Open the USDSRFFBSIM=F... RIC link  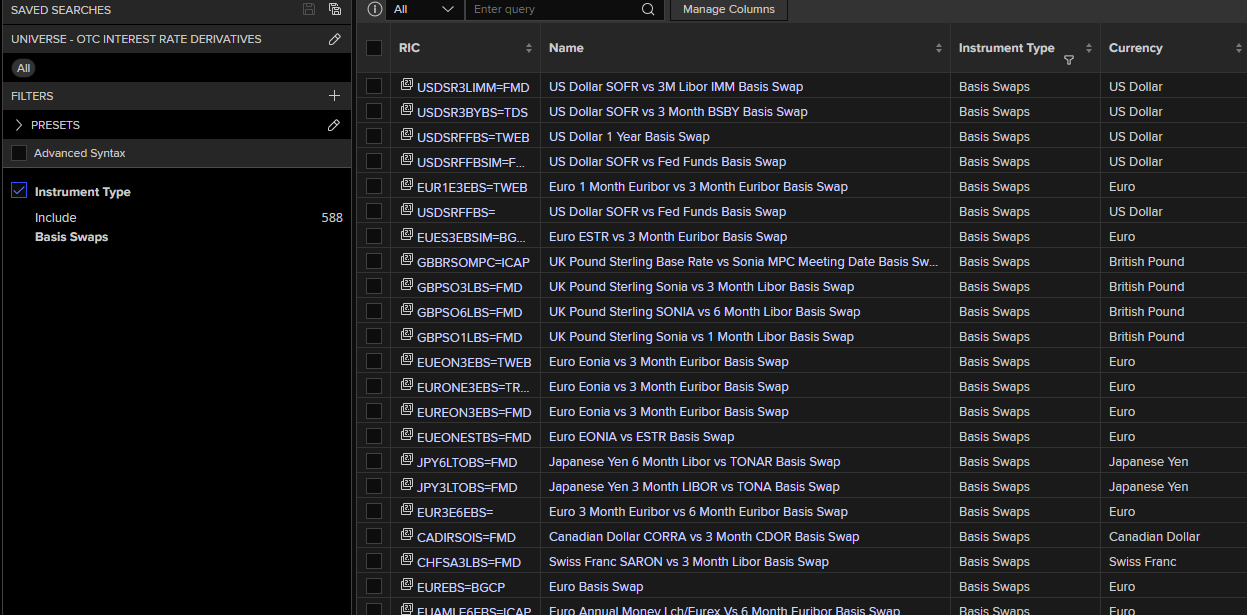(x=471, y=162)
